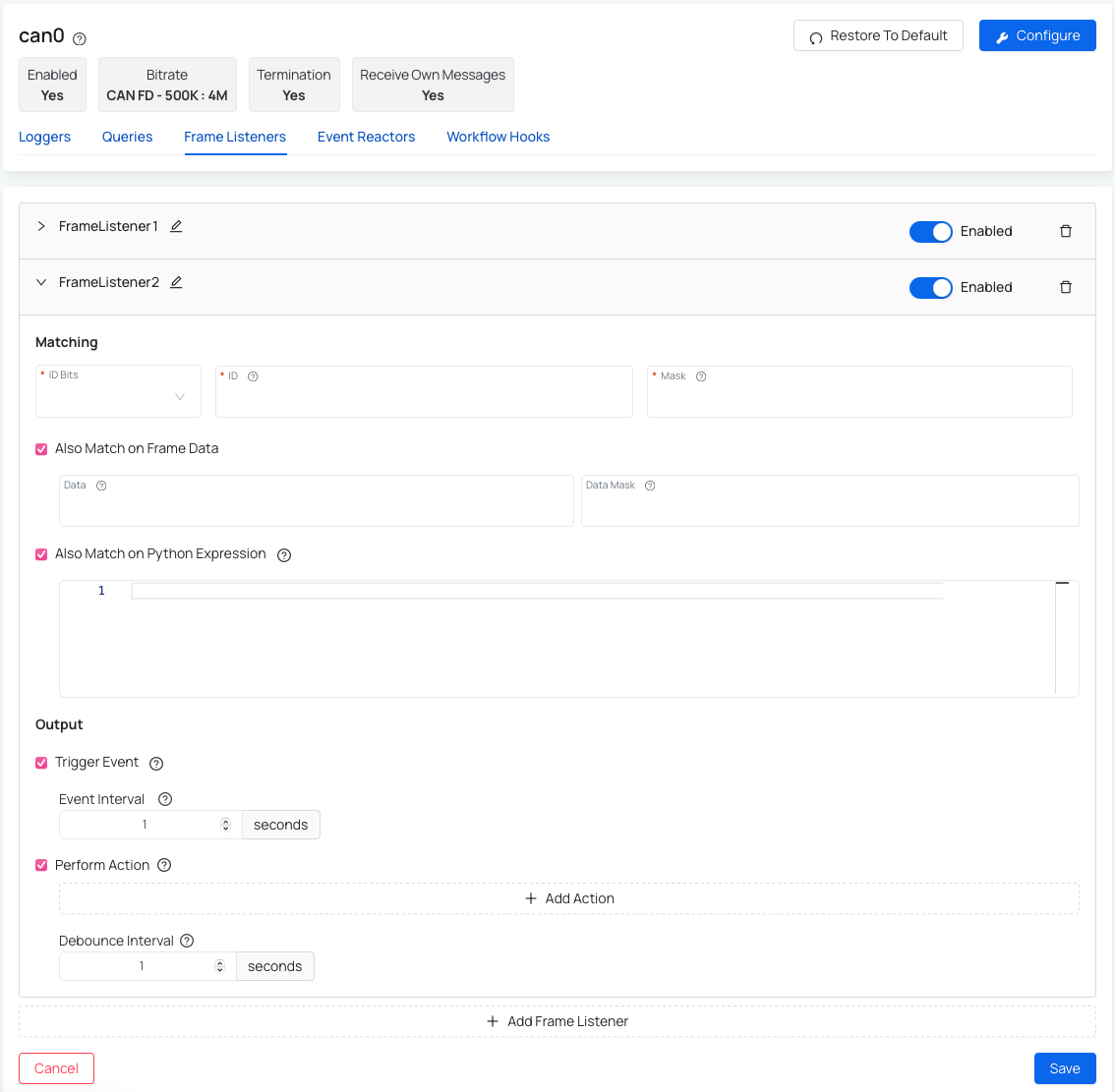Uncheck Also Match on Frame Data
This screenshot has width=1115, height=1092.
(x=40, y=448)
